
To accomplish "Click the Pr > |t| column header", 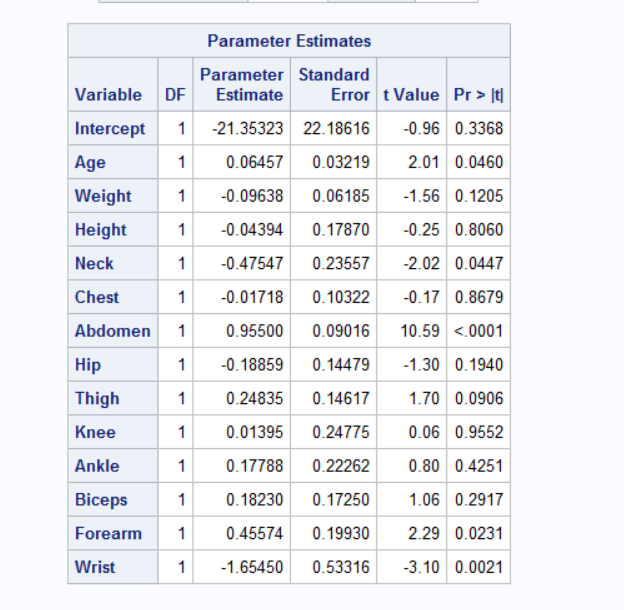I will [x=478, y=95].
